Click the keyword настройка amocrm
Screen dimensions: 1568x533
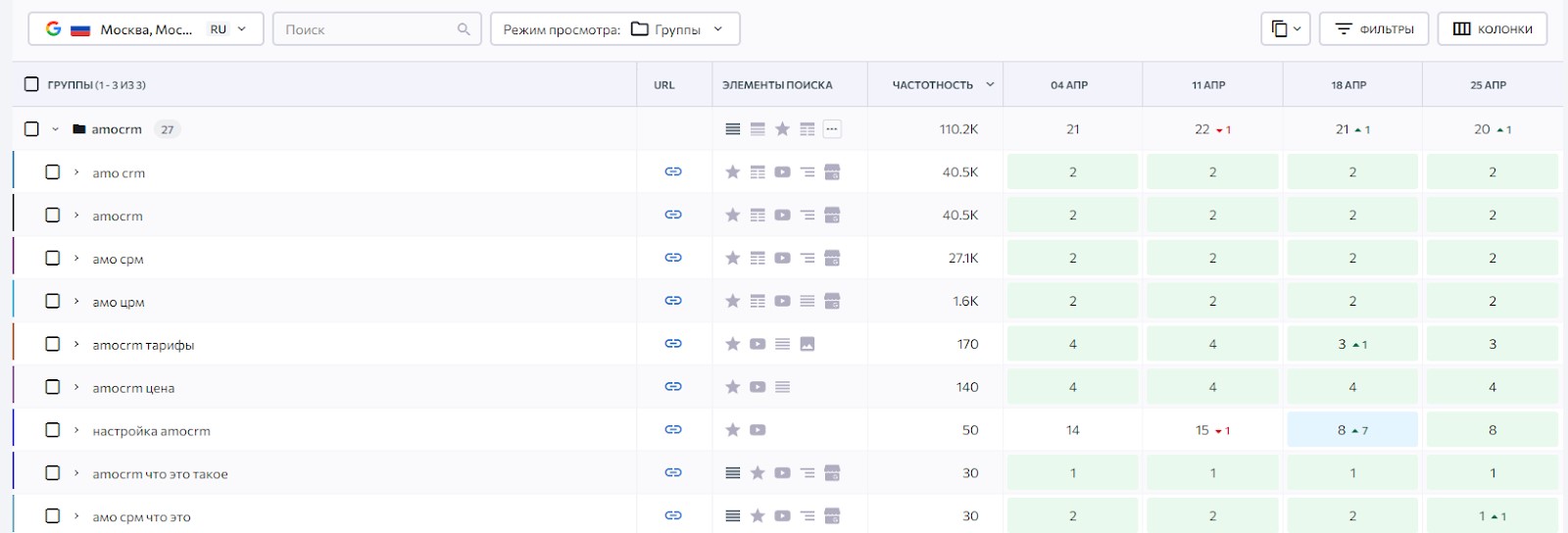coord(151,431)
